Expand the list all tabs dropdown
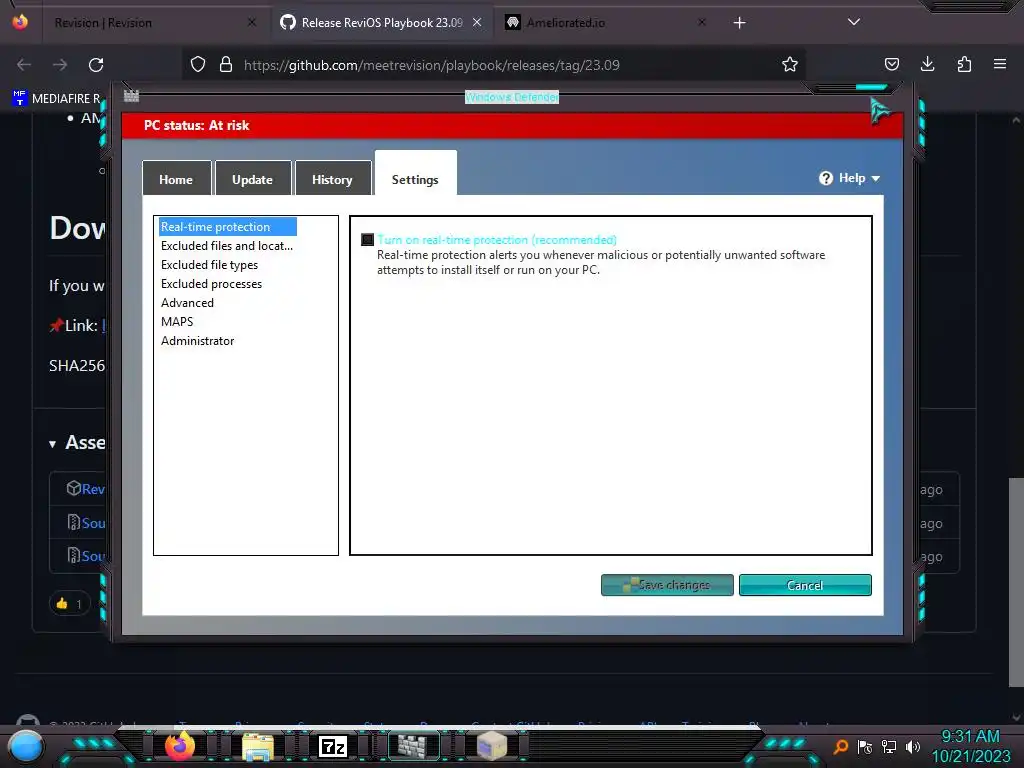The image size is (1024, 768). tap(854, 22)
